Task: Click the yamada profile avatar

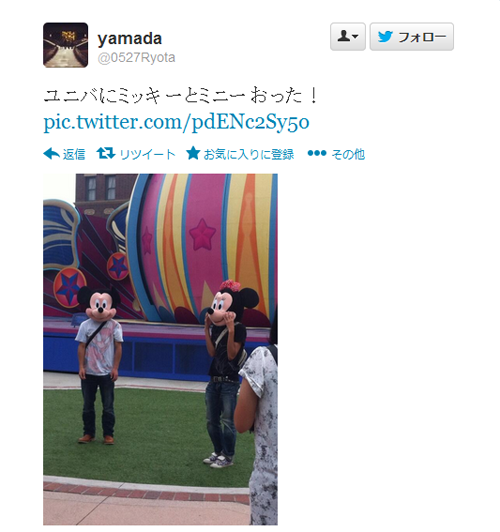Action: click(x=65, y=45)
